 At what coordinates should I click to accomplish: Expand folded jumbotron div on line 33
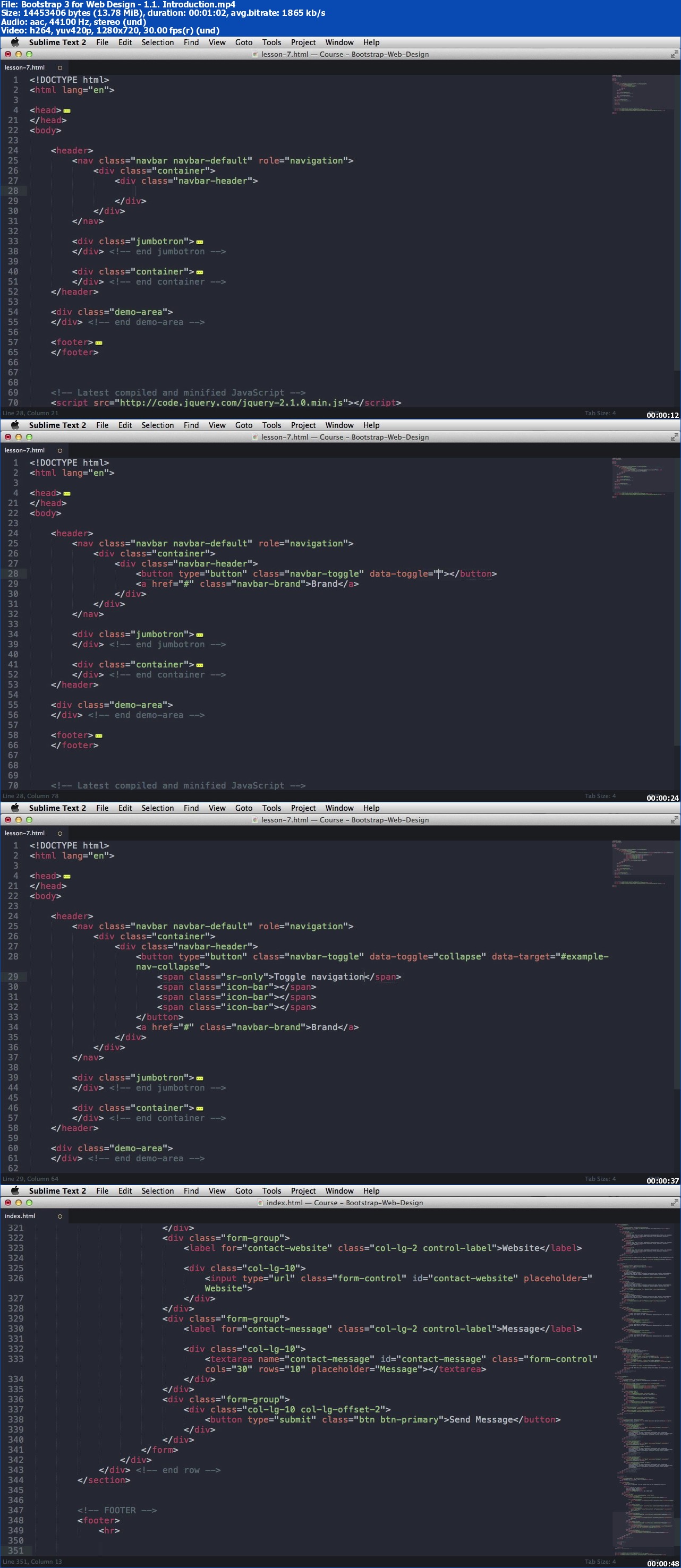pyautogui.click(x=200, y=242)
